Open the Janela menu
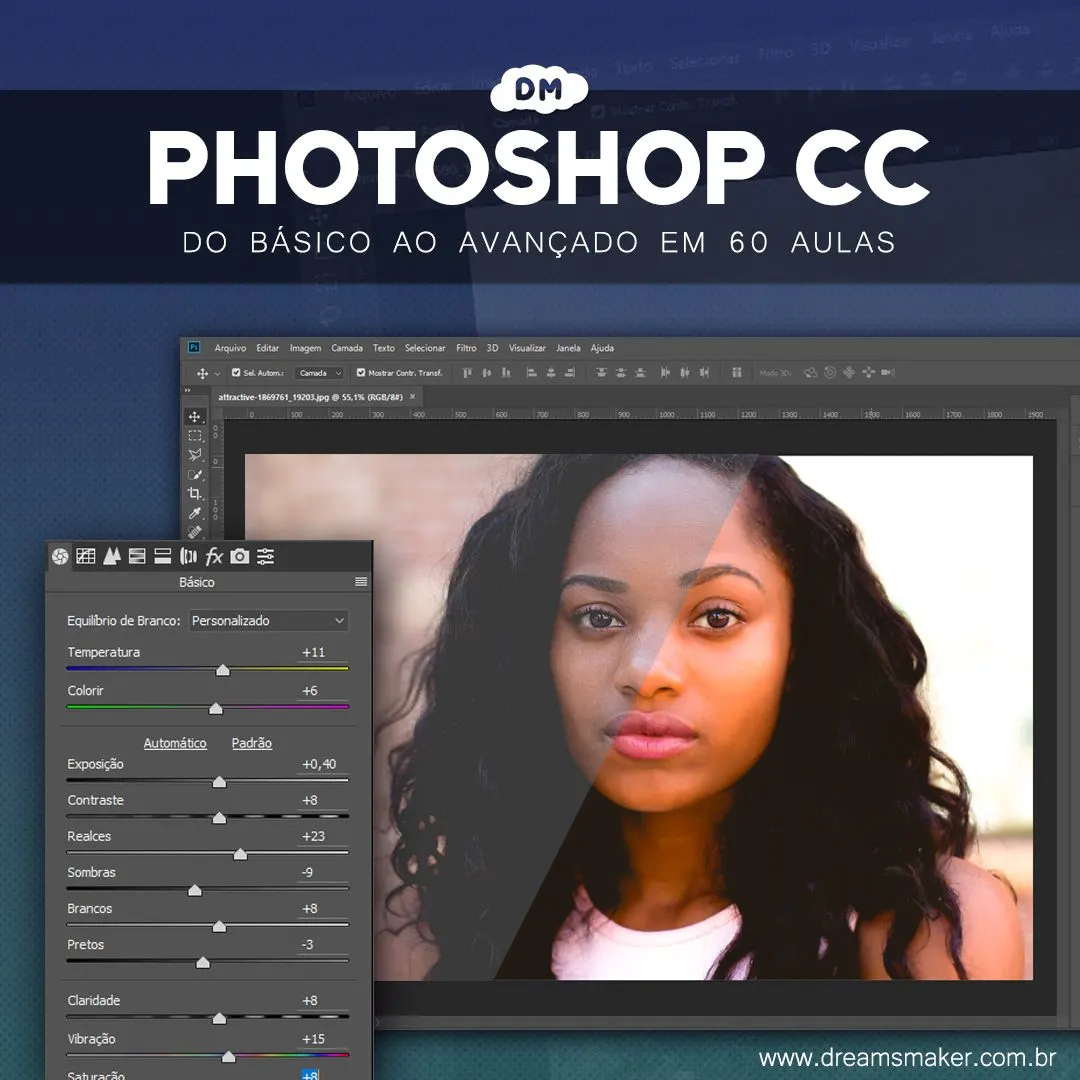1080x1080 pixels. point(568,348)
